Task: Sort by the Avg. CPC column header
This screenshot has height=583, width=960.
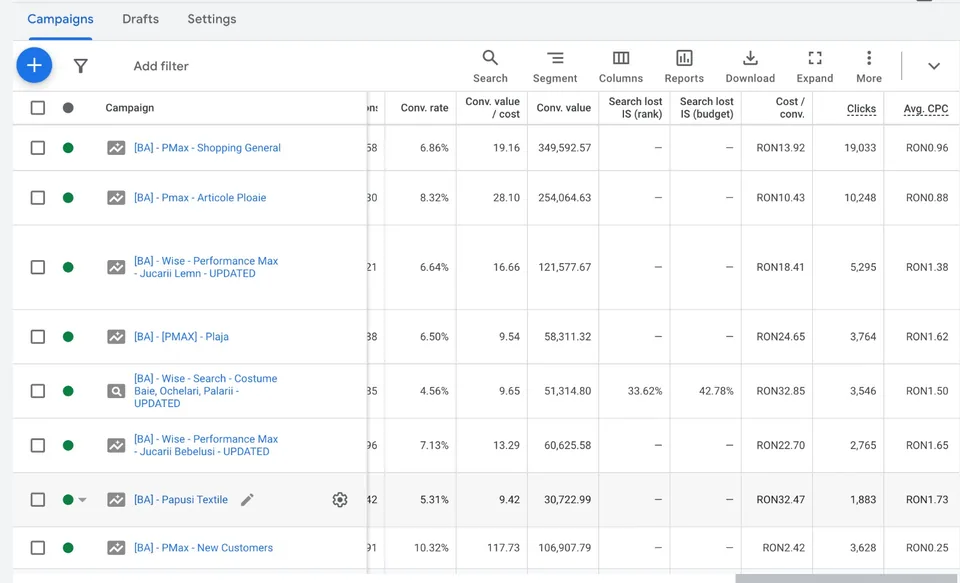Action: click(x=926, y=108)
